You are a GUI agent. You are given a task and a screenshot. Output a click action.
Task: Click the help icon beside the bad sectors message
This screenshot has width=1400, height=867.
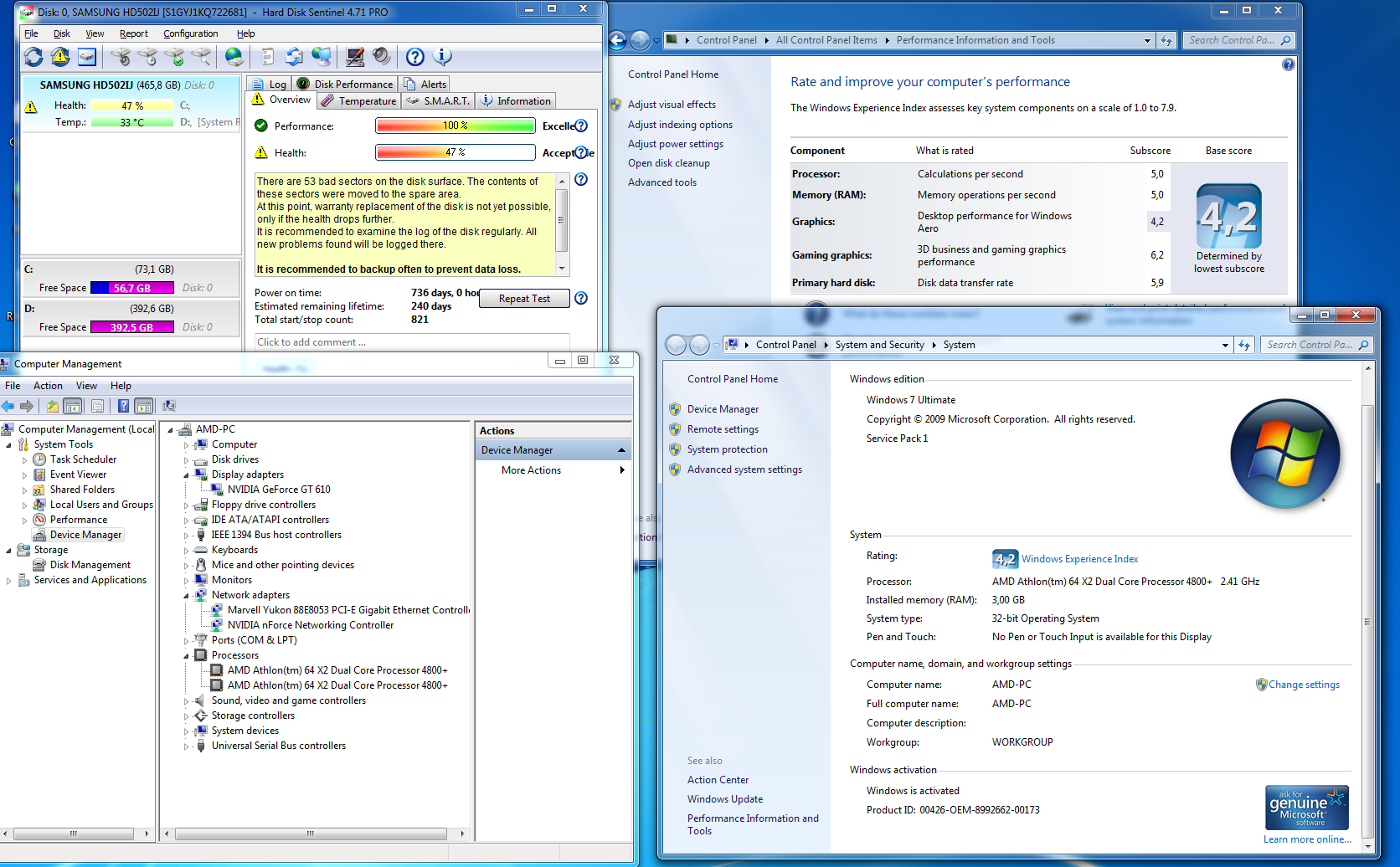click(x=581, y=180)
